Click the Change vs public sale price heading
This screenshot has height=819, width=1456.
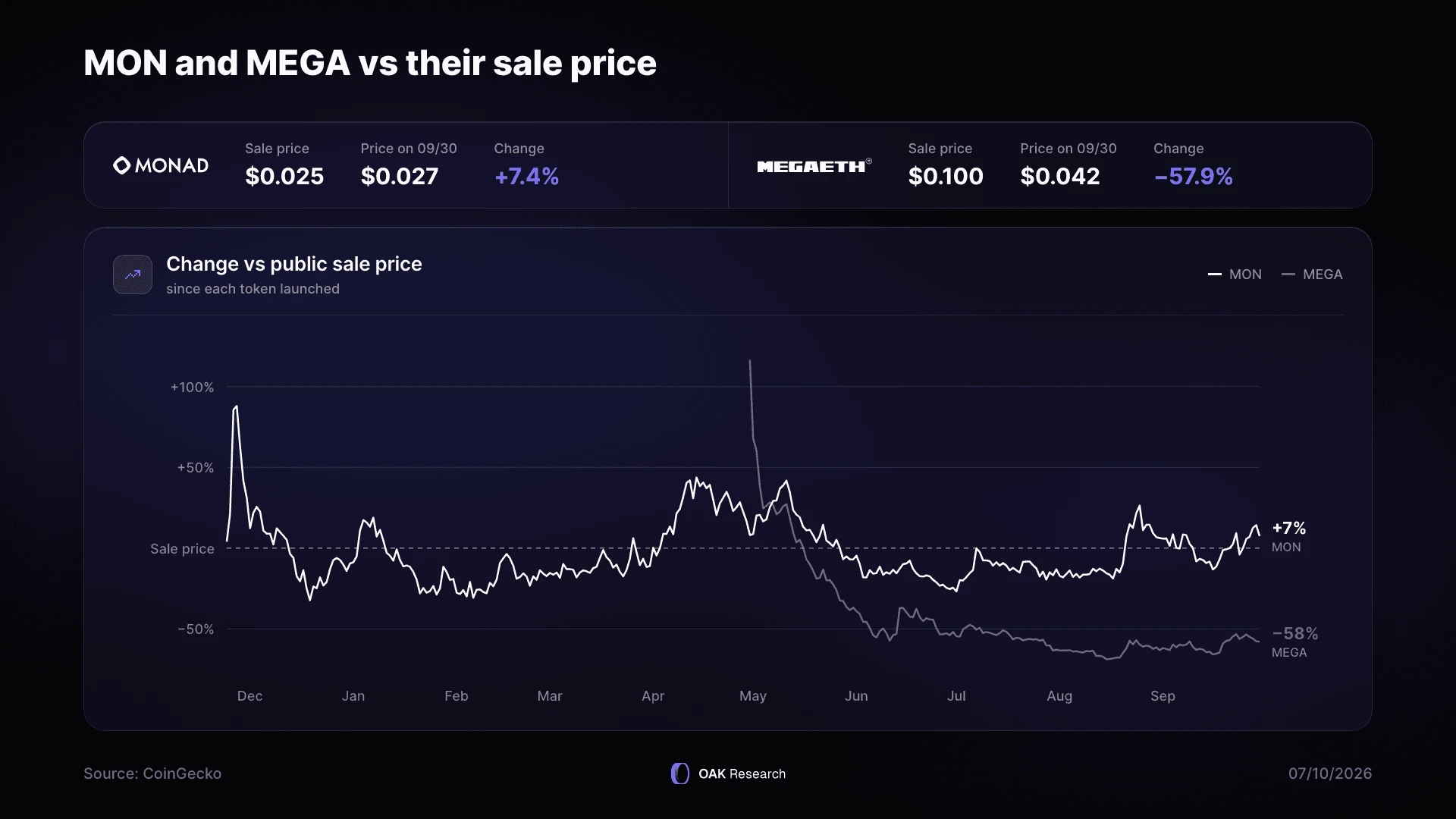(x=294, y=264)
